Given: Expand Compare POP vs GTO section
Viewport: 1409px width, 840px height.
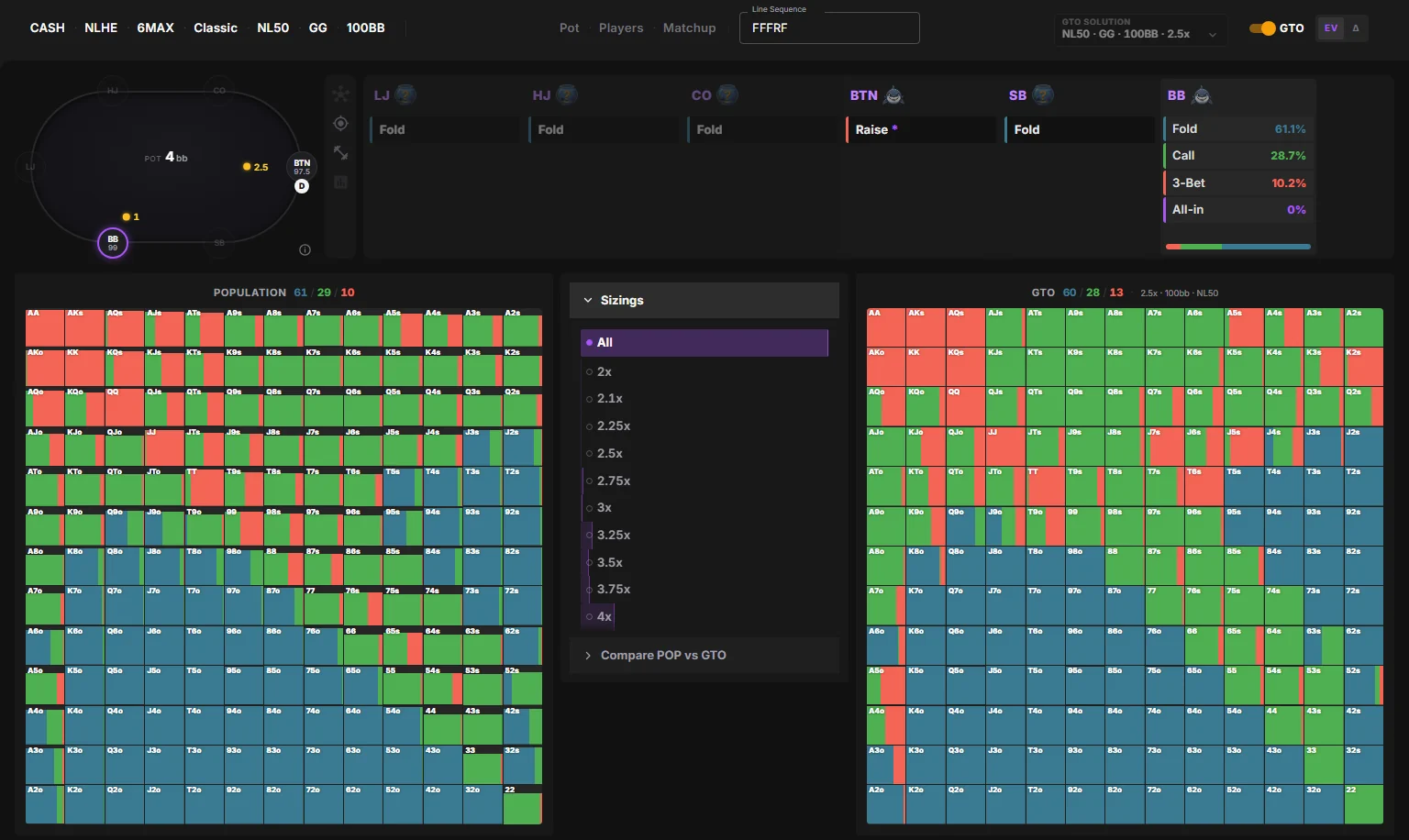Looking at the screenshot, I should tap(704, 655).
